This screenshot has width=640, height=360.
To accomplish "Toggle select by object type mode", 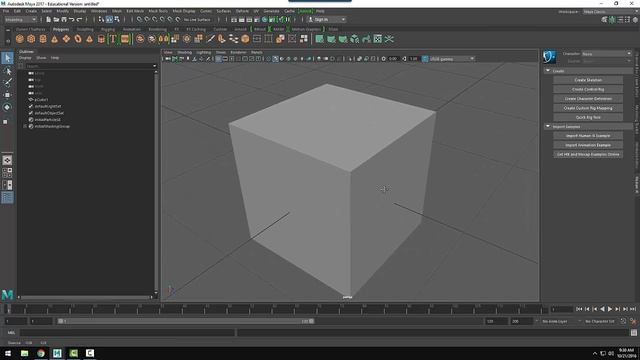I will pyautogui.click(x=109, y=19).
